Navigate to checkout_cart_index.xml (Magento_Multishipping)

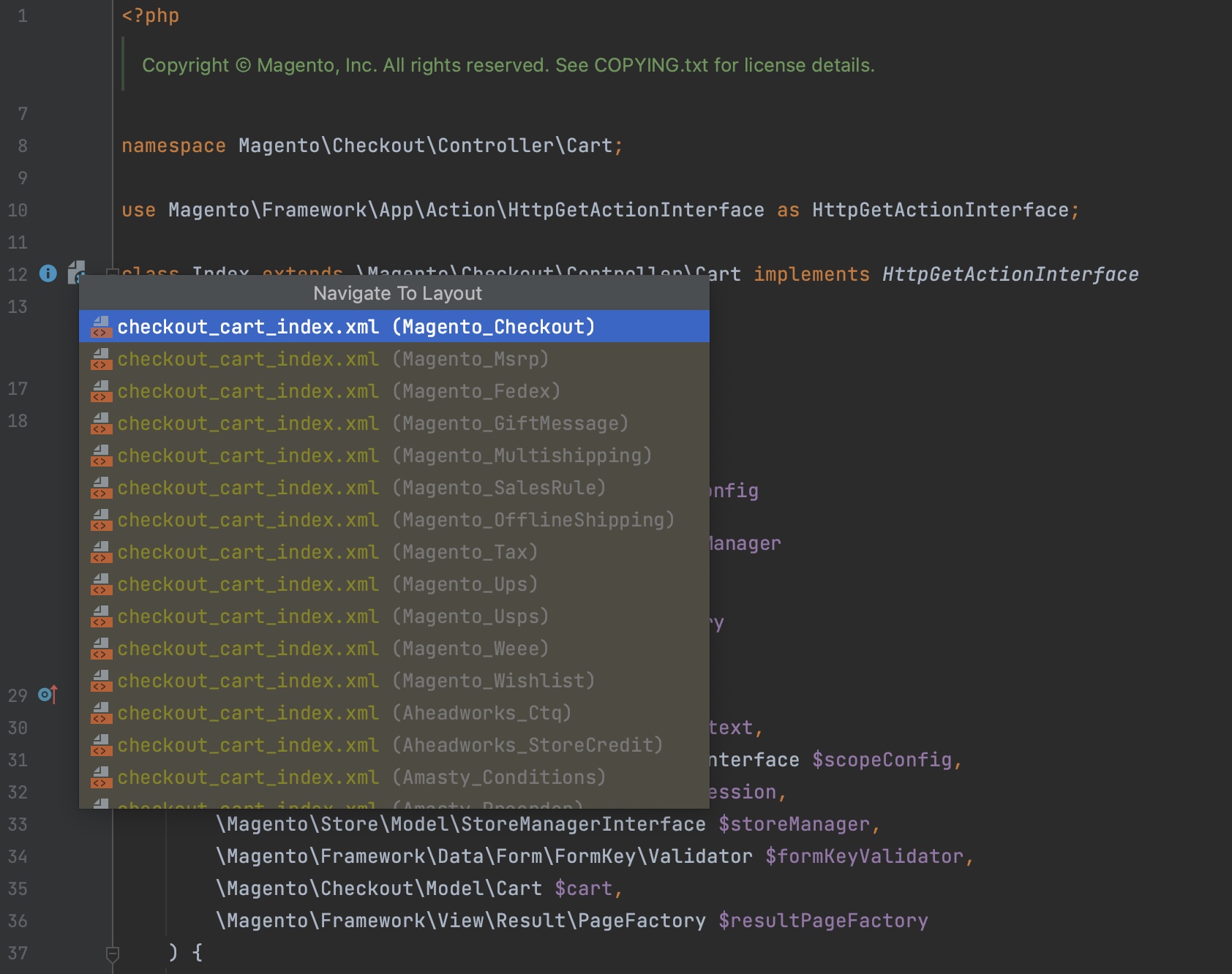tap(394, 455)
